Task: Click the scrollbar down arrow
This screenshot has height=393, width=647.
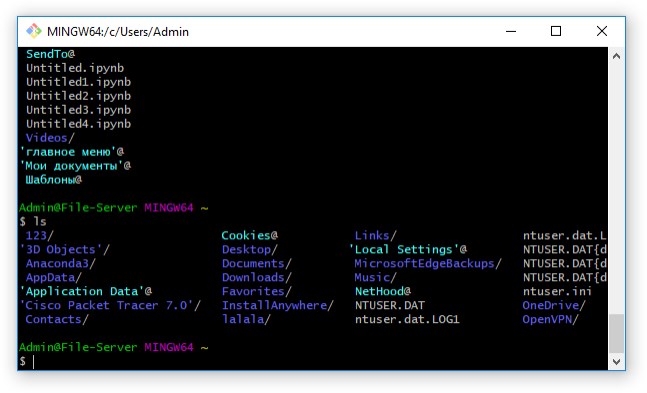Action: click(616, 362)
